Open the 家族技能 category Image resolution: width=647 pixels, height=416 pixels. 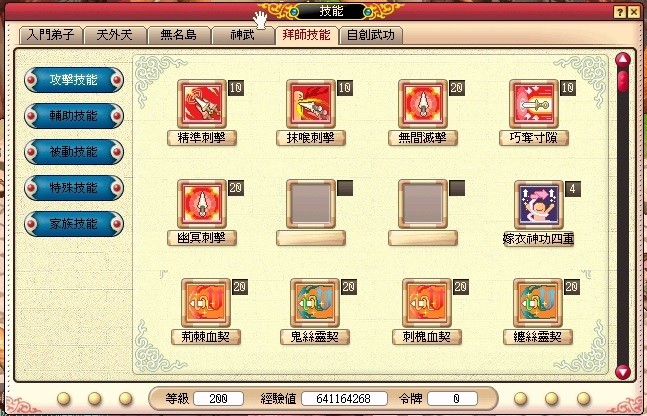74,224
